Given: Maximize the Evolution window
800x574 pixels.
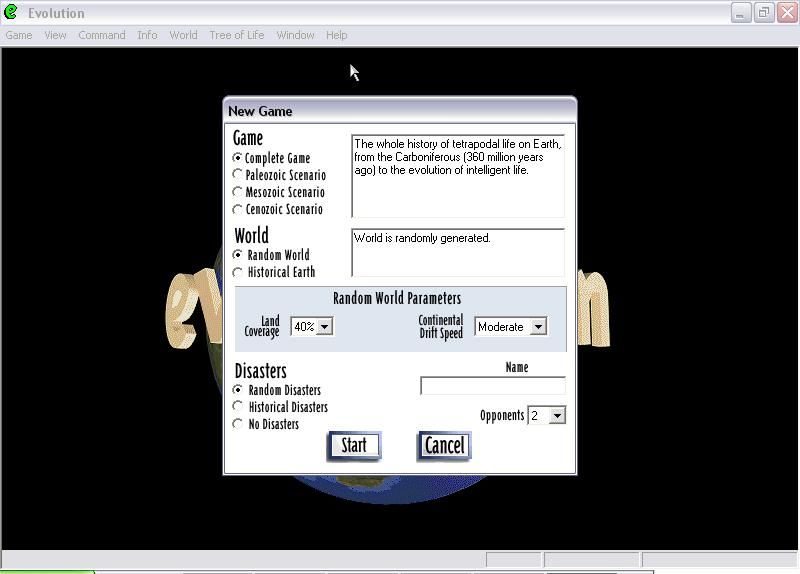Looking at the screenshot, I should 763,13.
